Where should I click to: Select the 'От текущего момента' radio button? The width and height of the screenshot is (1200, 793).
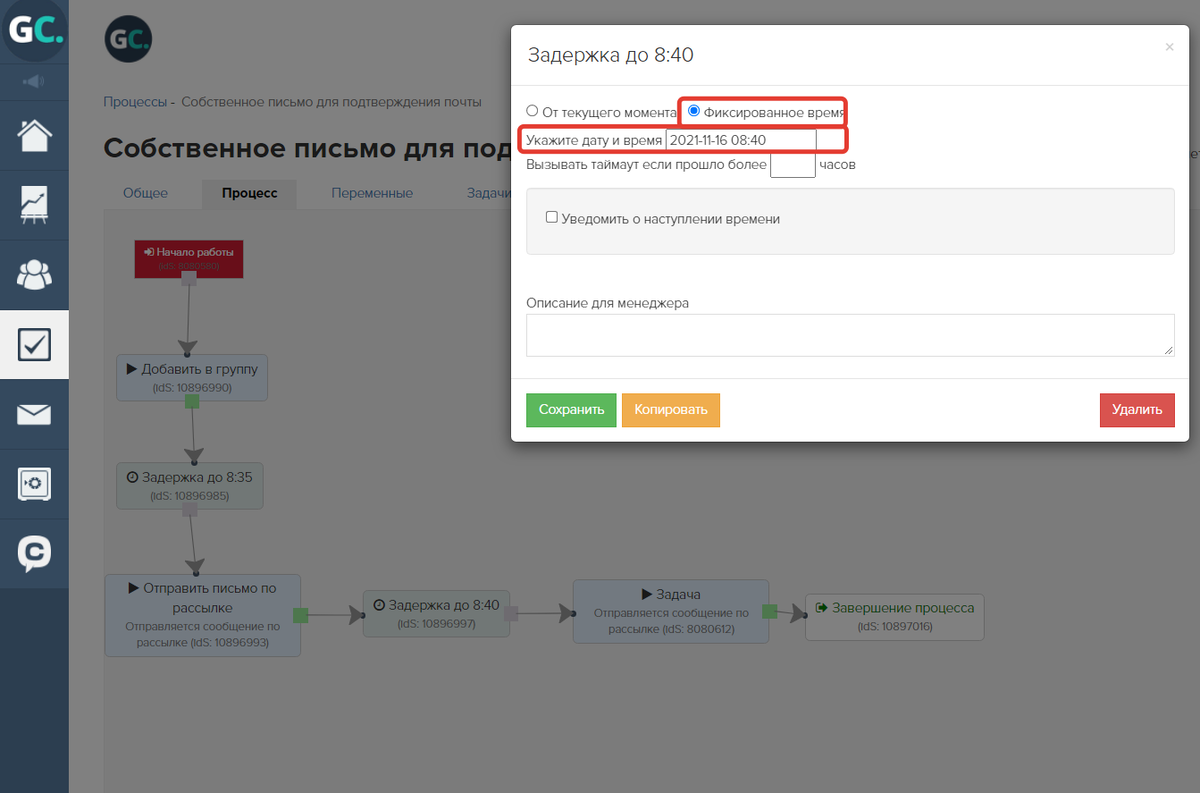(533, 111)
